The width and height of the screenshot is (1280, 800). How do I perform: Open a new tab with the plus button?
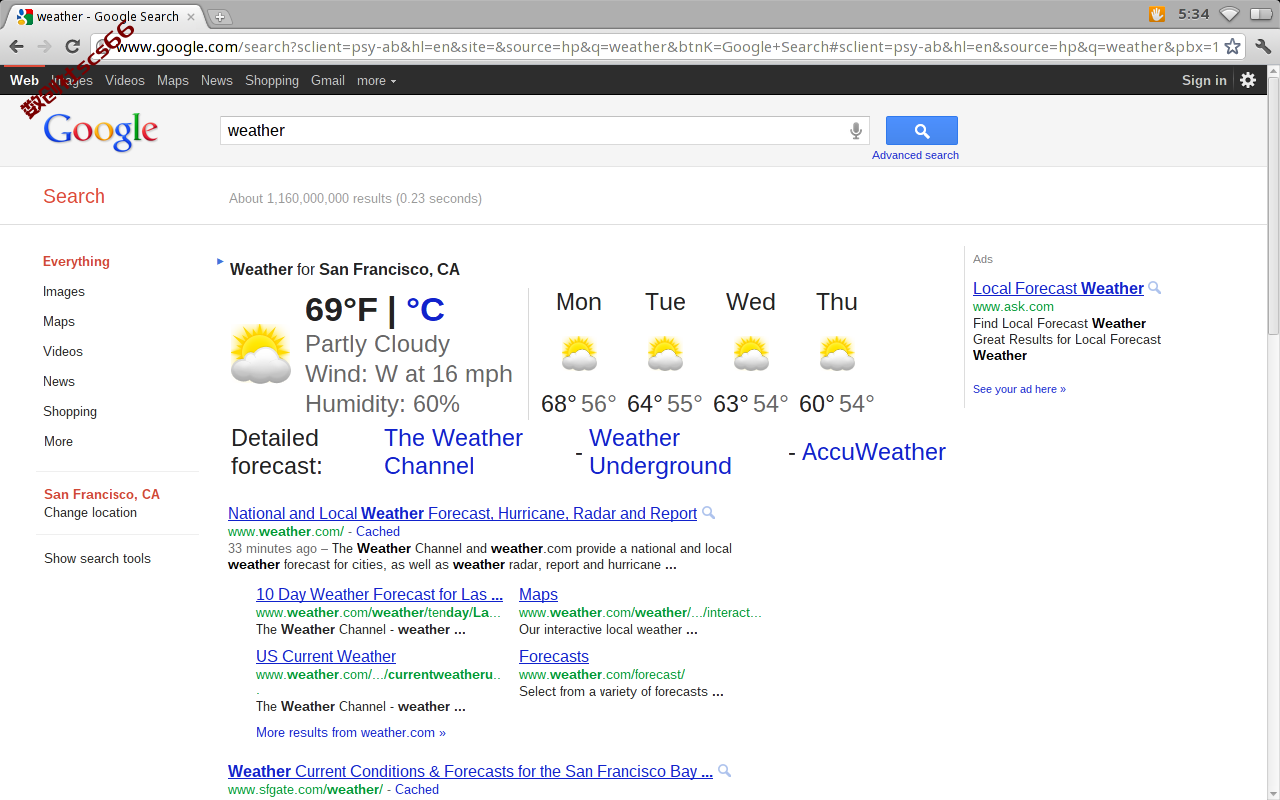coord(220,16)
